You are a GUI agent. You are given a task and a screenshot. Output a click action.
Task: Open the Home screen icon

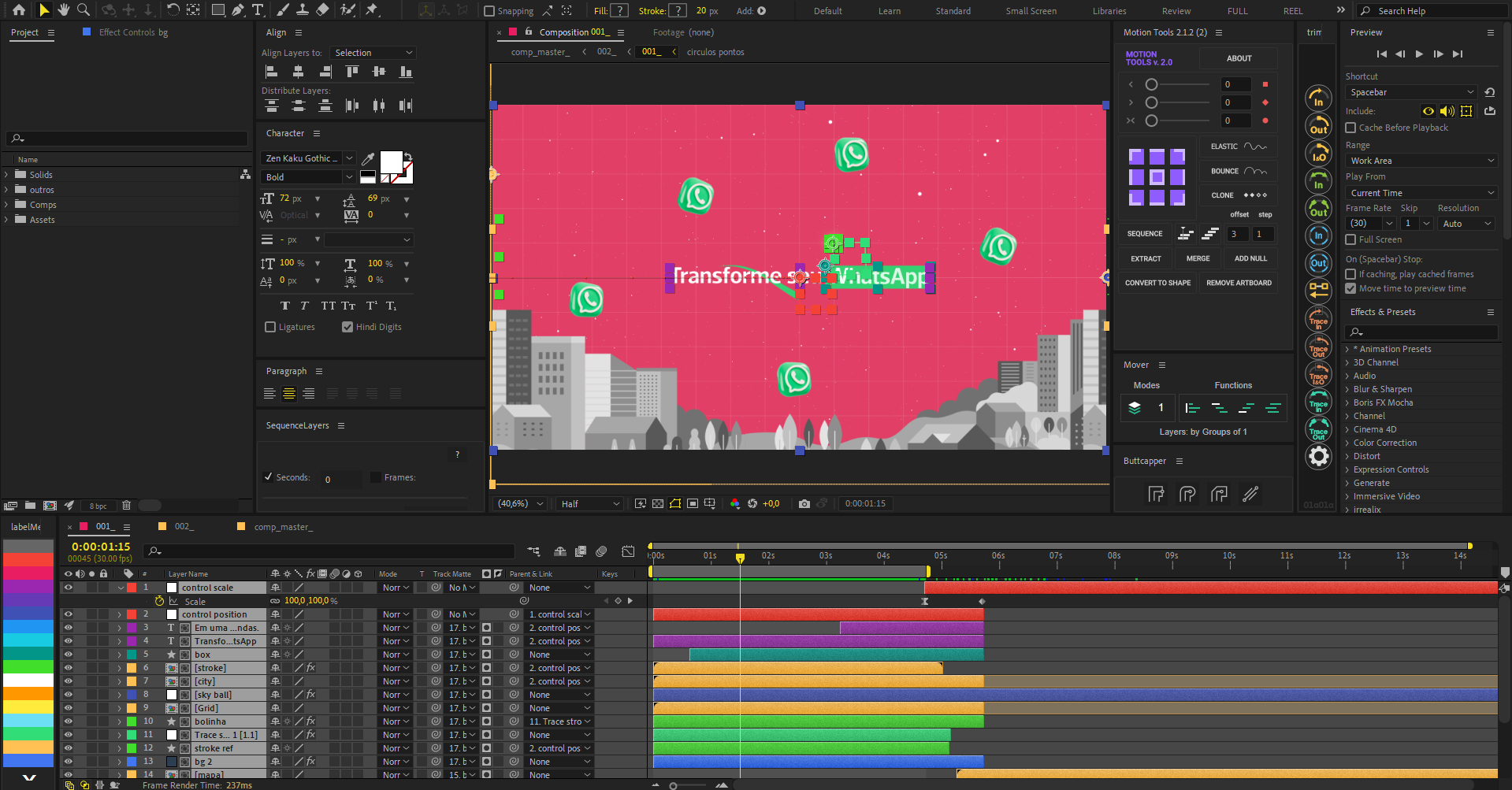tap(18, 10)
